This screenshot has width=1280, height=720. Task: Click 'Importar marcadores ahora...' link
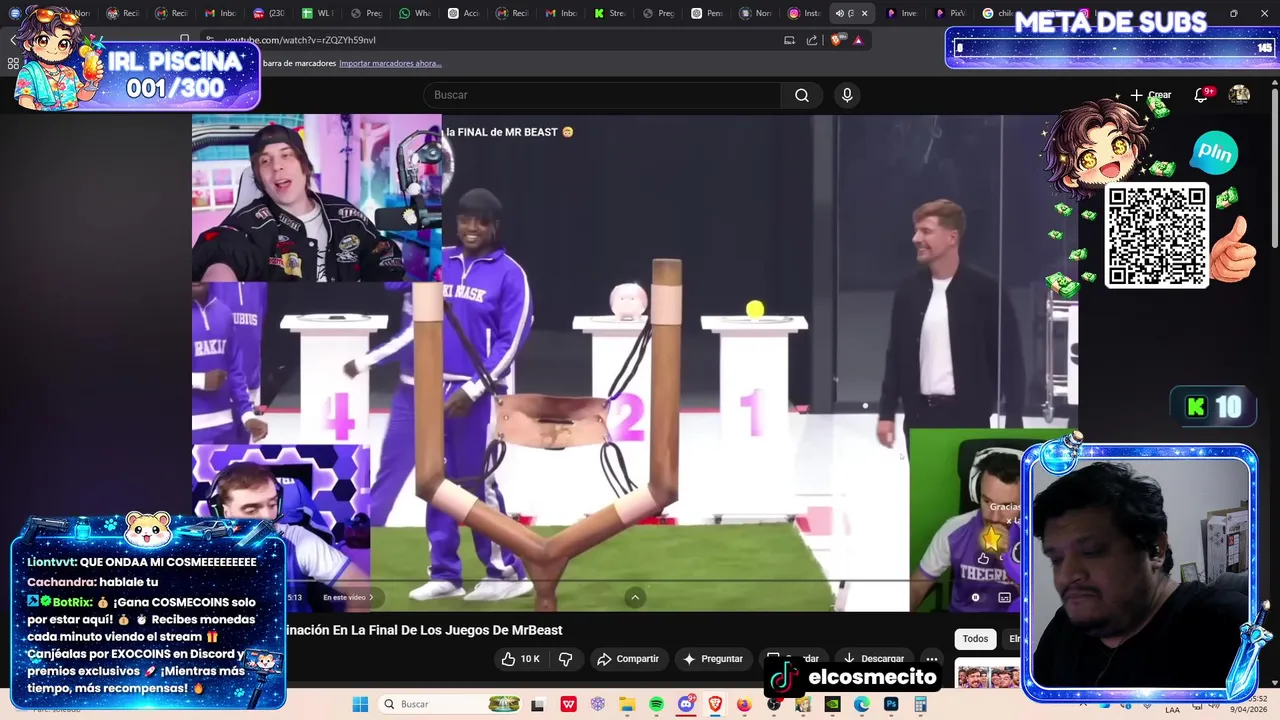[390, 63]
